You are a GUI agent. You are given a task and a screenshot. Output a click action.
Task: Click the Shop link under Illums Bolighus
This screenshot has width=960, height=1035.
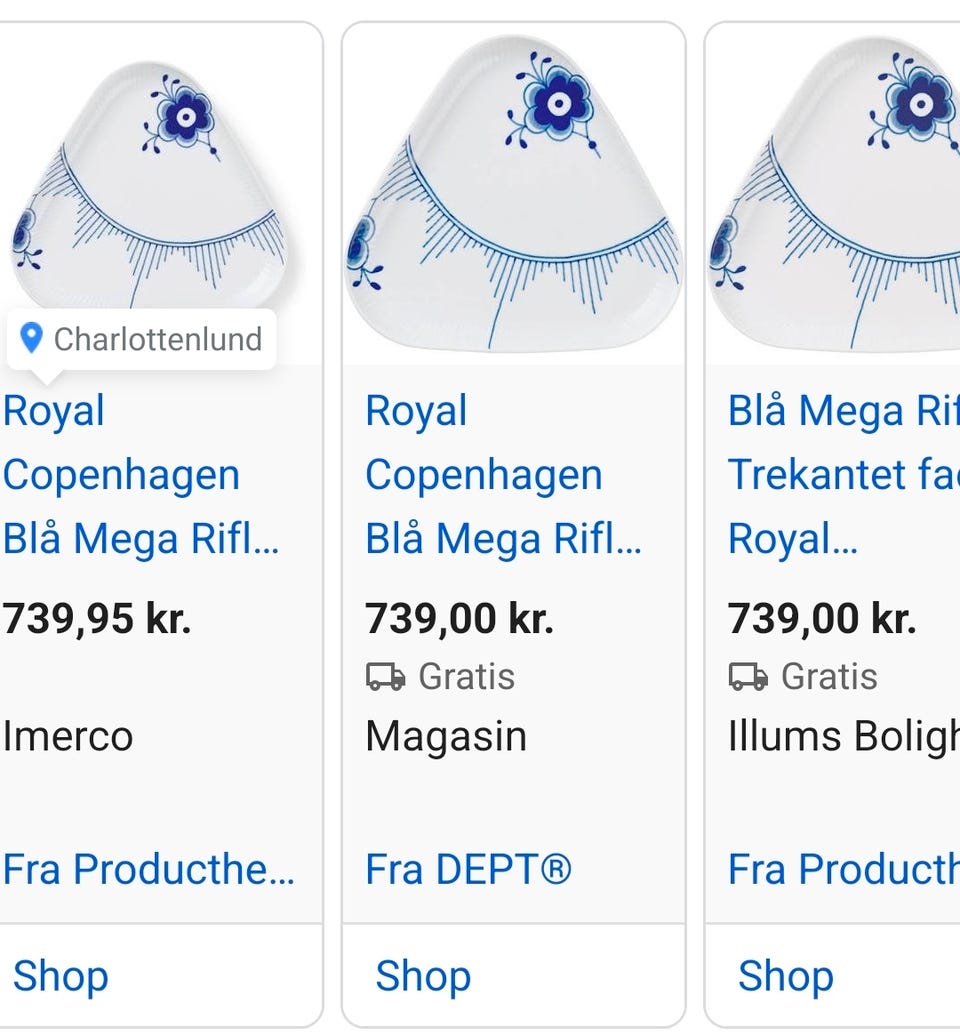pos(785,976)
